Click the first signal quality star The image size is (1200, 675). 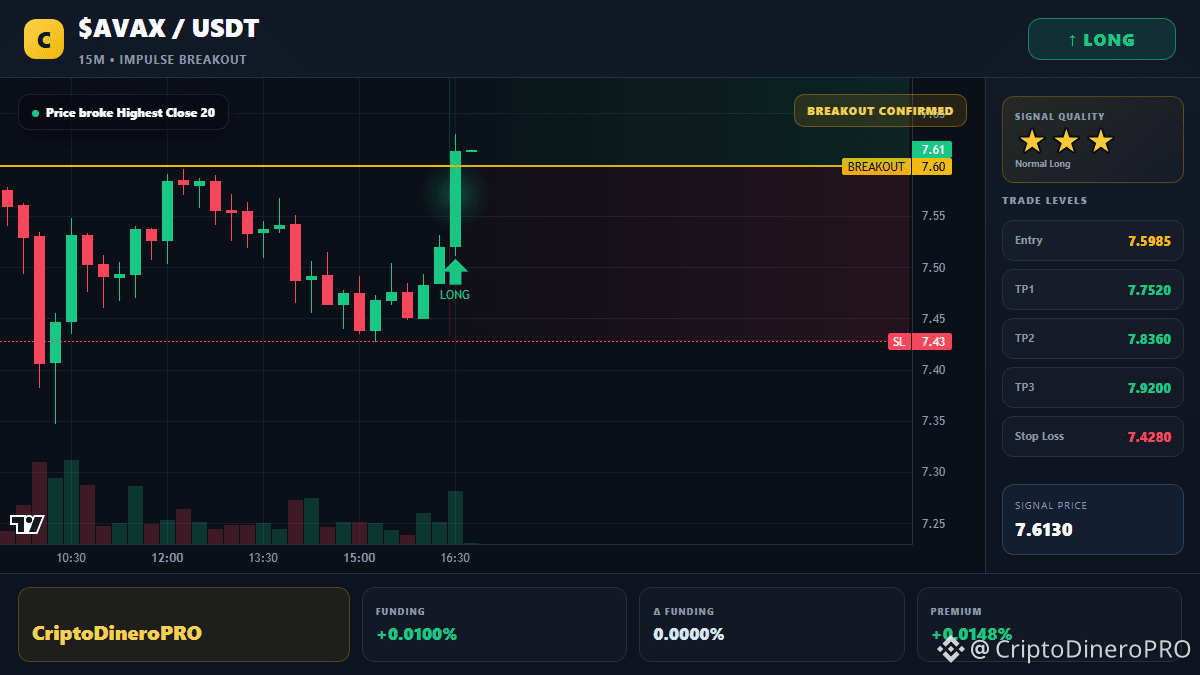point(1032,141)
